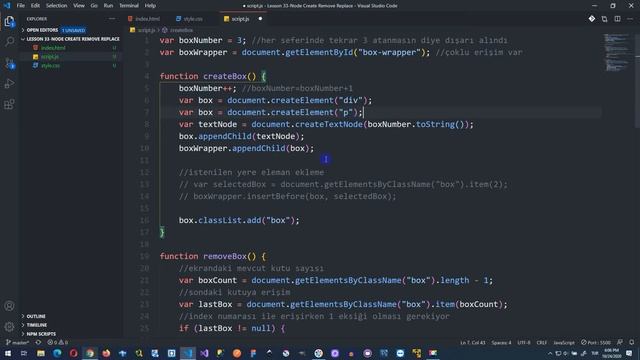The height and width of the screenshot is (360, 640).
Task: Open the Windows Start menu
Action: point(7,353)
